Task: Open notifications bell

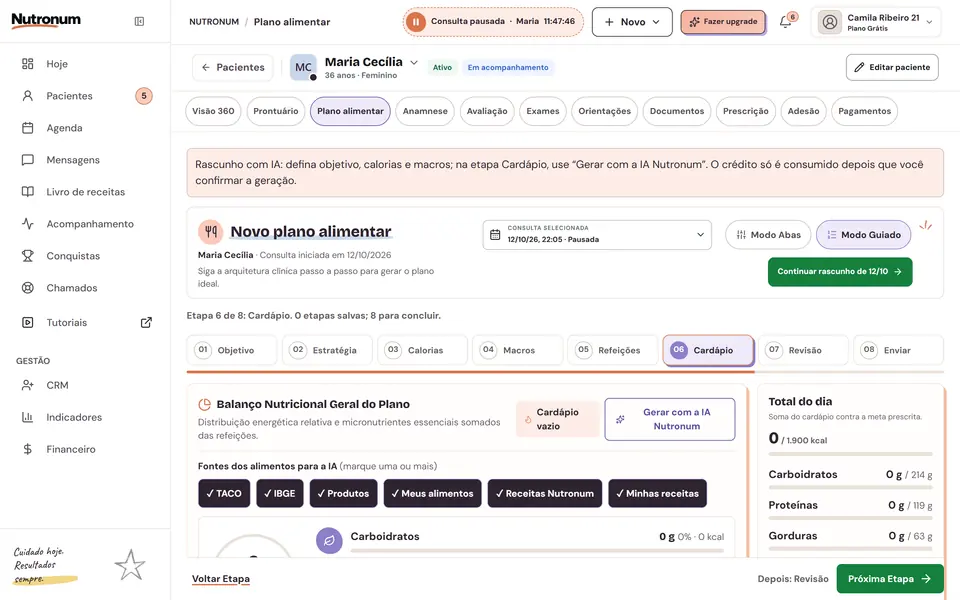Action: (786, 22)
